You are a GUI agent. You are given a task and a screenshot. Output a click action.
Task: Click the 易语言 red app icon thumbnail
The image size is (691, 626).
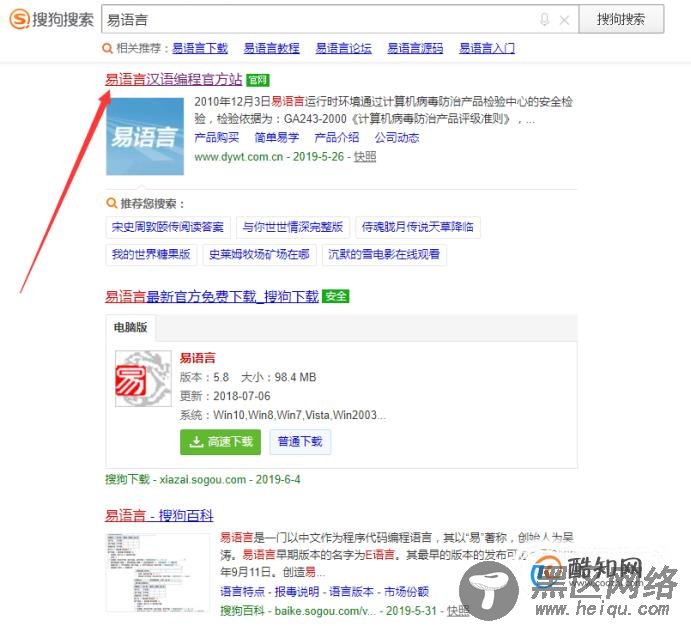143,378
